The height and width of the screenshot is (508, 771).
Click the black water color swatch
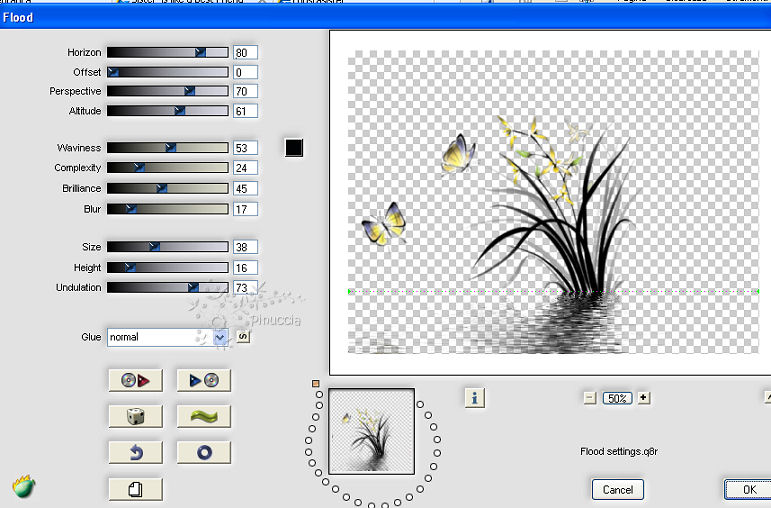tap(294, 148)
